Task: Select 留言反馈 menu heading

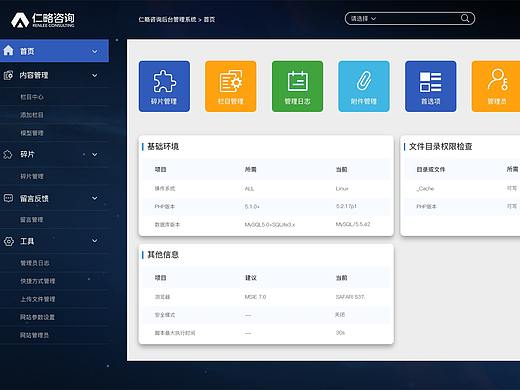Action: (x=34, y=199)
